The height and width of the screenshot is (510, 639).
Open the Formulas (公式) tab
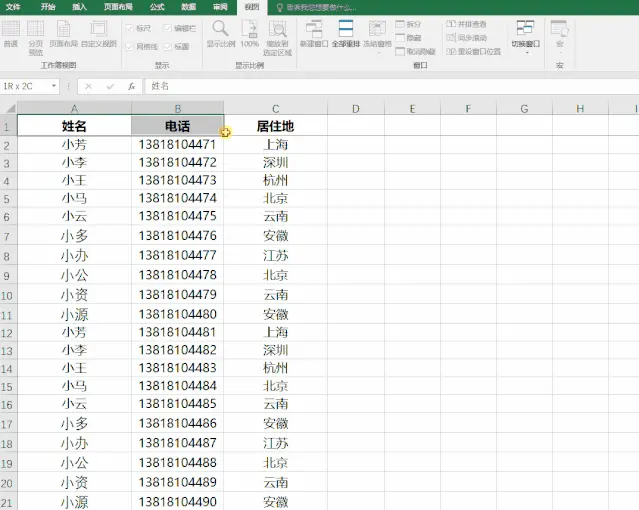[157, 7]
